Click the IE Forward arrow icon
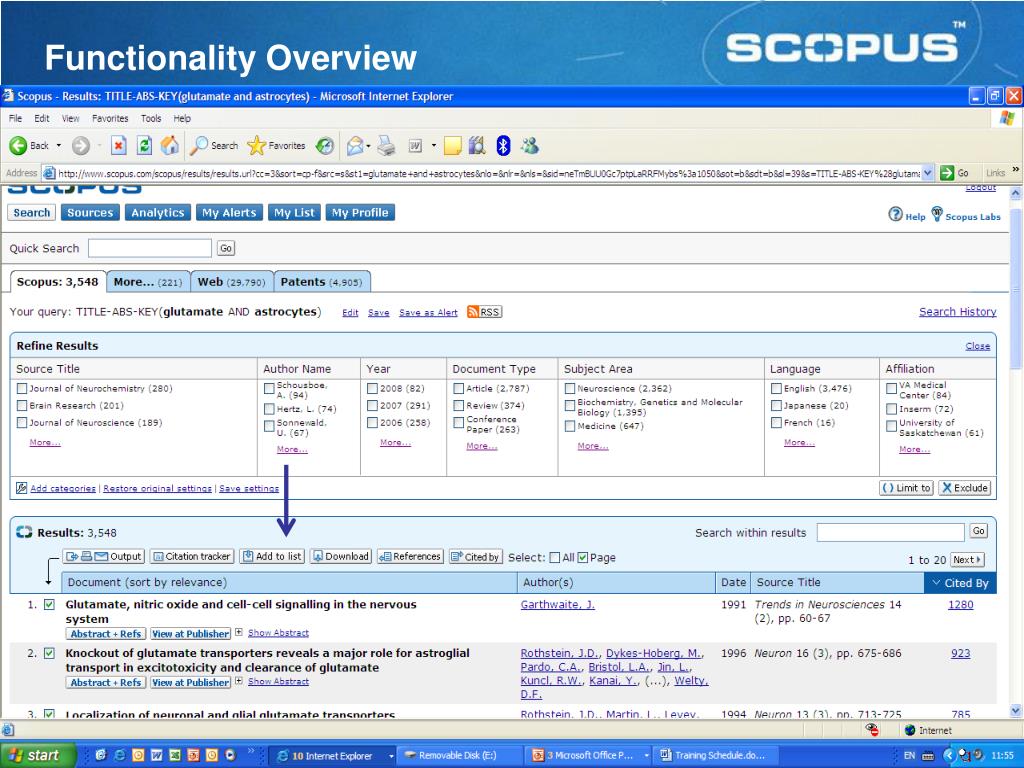Image resolution: width=1024 pixels, height=768 pixels. tap(80, 146)
